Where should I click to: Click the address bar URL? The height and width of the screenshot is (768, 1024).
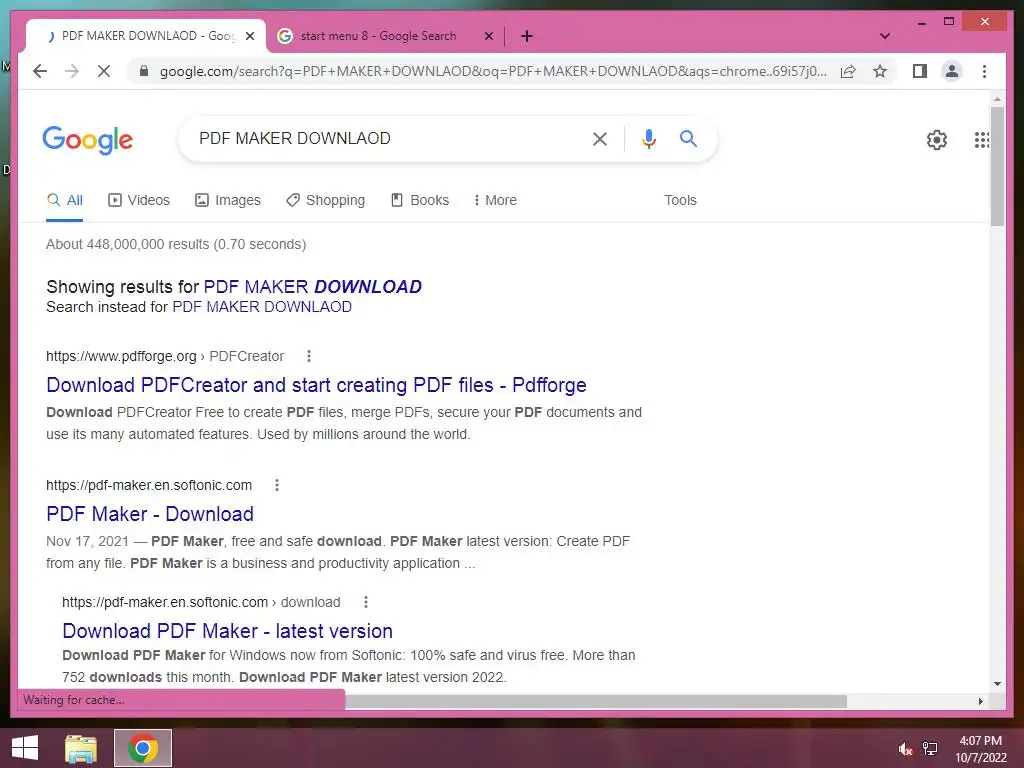click(493, 71)
